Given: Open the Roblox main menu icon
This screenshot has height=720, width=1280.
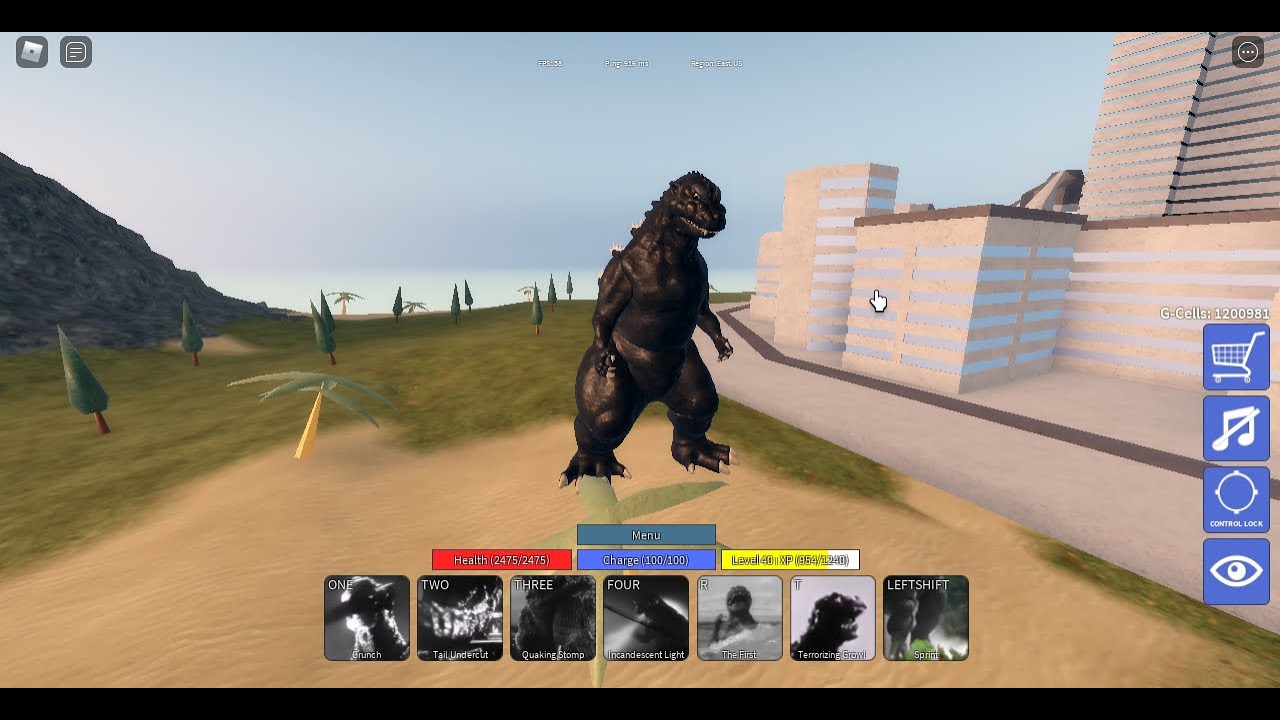Looking at the screenshot, I should (32, 52).
